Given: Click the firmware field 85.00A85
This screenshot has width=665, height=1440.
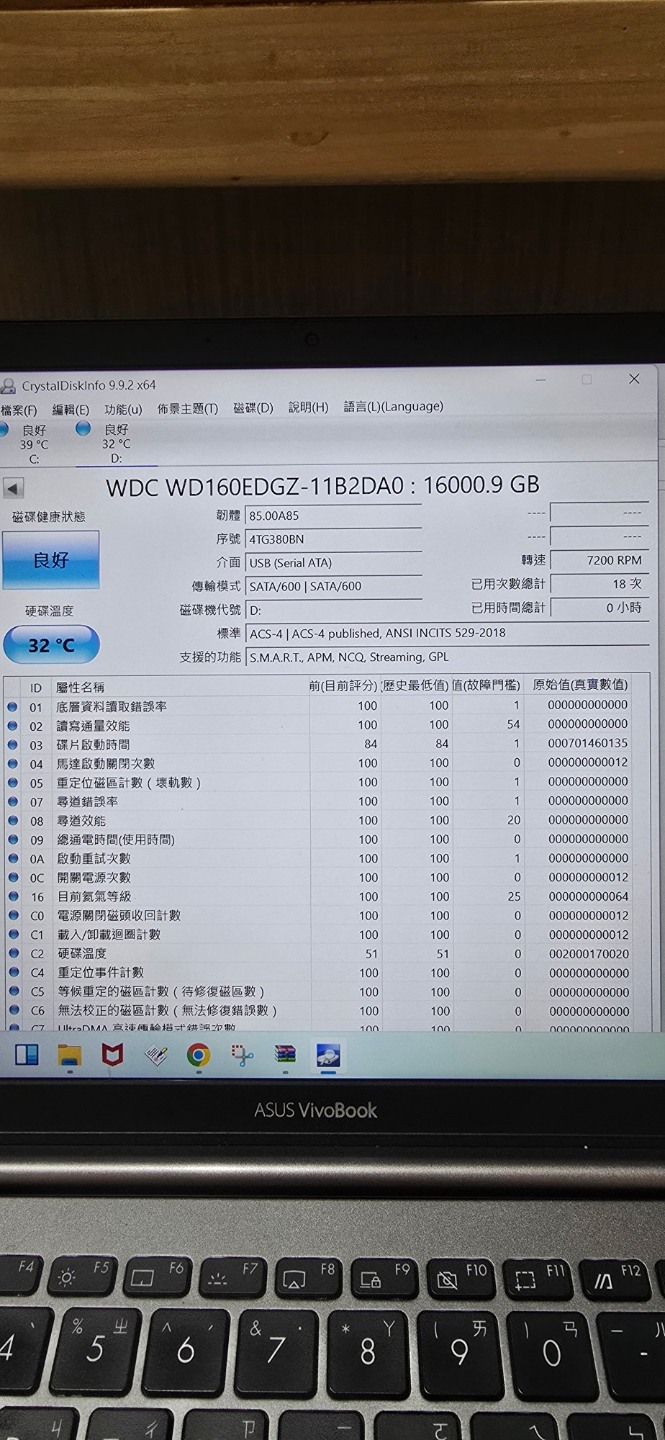Looking at the screenshot, I should (333, 516).
